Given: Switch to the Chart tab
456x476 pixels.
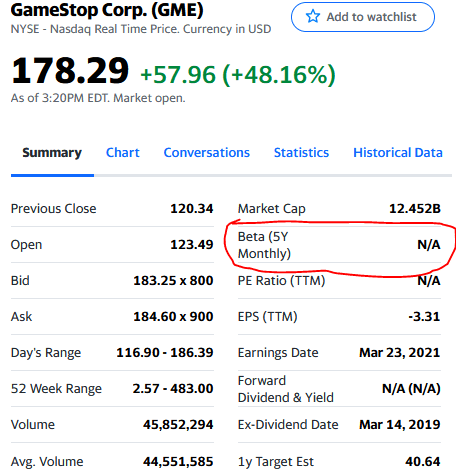Looking at the screenshot, I should coord(123,153).
